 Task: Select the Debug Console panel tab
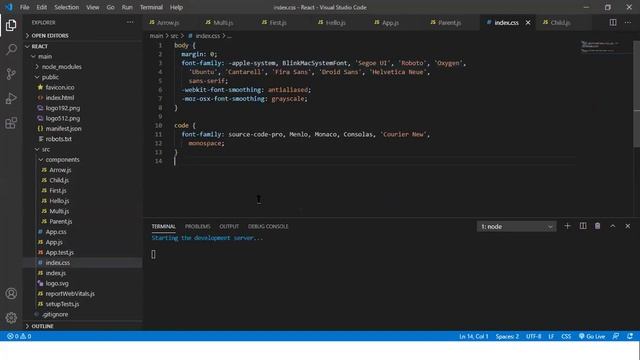pos(268,226)
